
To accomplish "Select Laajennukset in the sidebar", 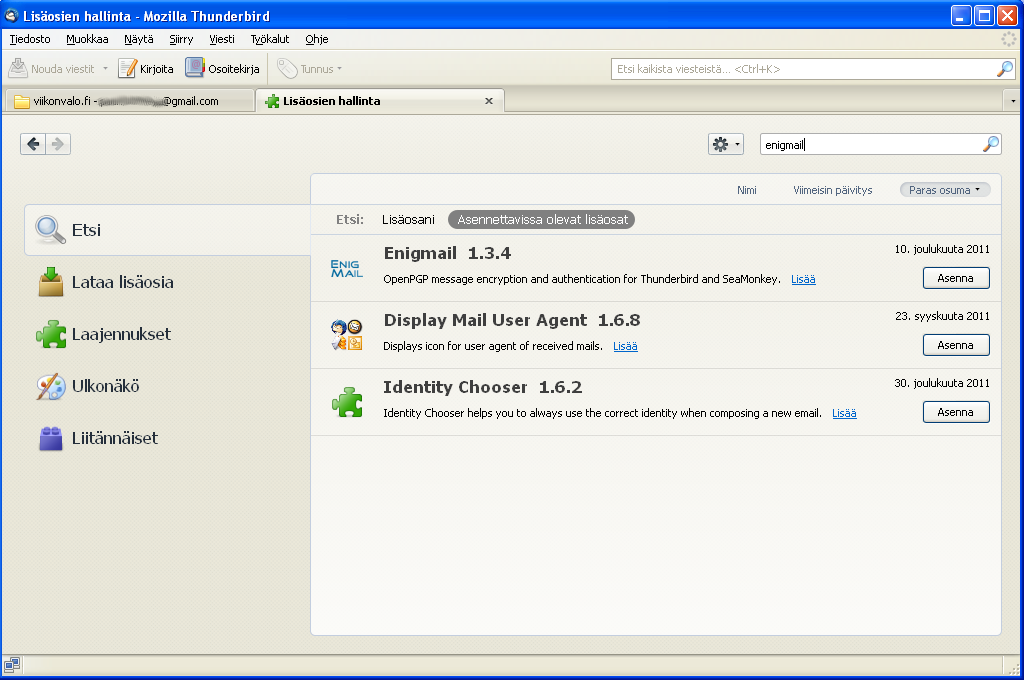I will pyautogui.click(x=168, y=334).
